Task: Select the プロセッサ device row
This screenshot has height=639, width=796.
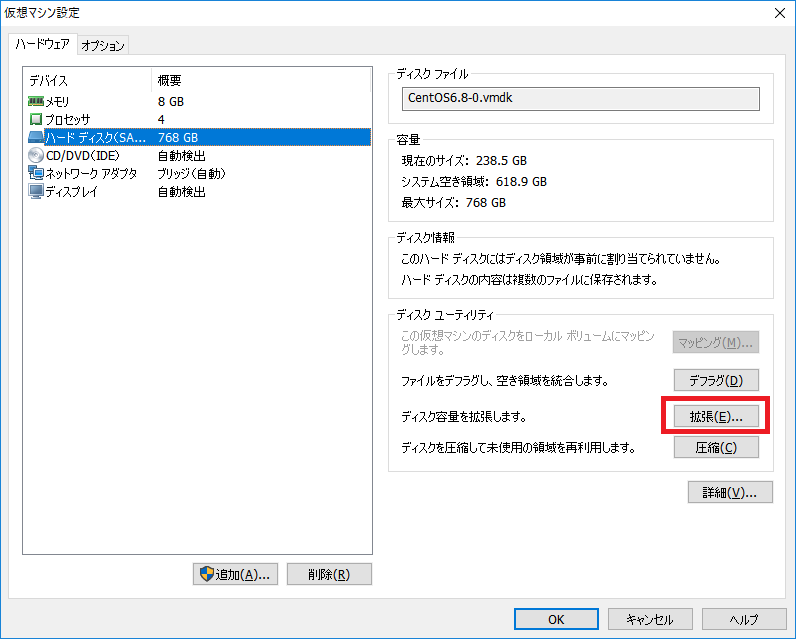Action: point(199,119)
